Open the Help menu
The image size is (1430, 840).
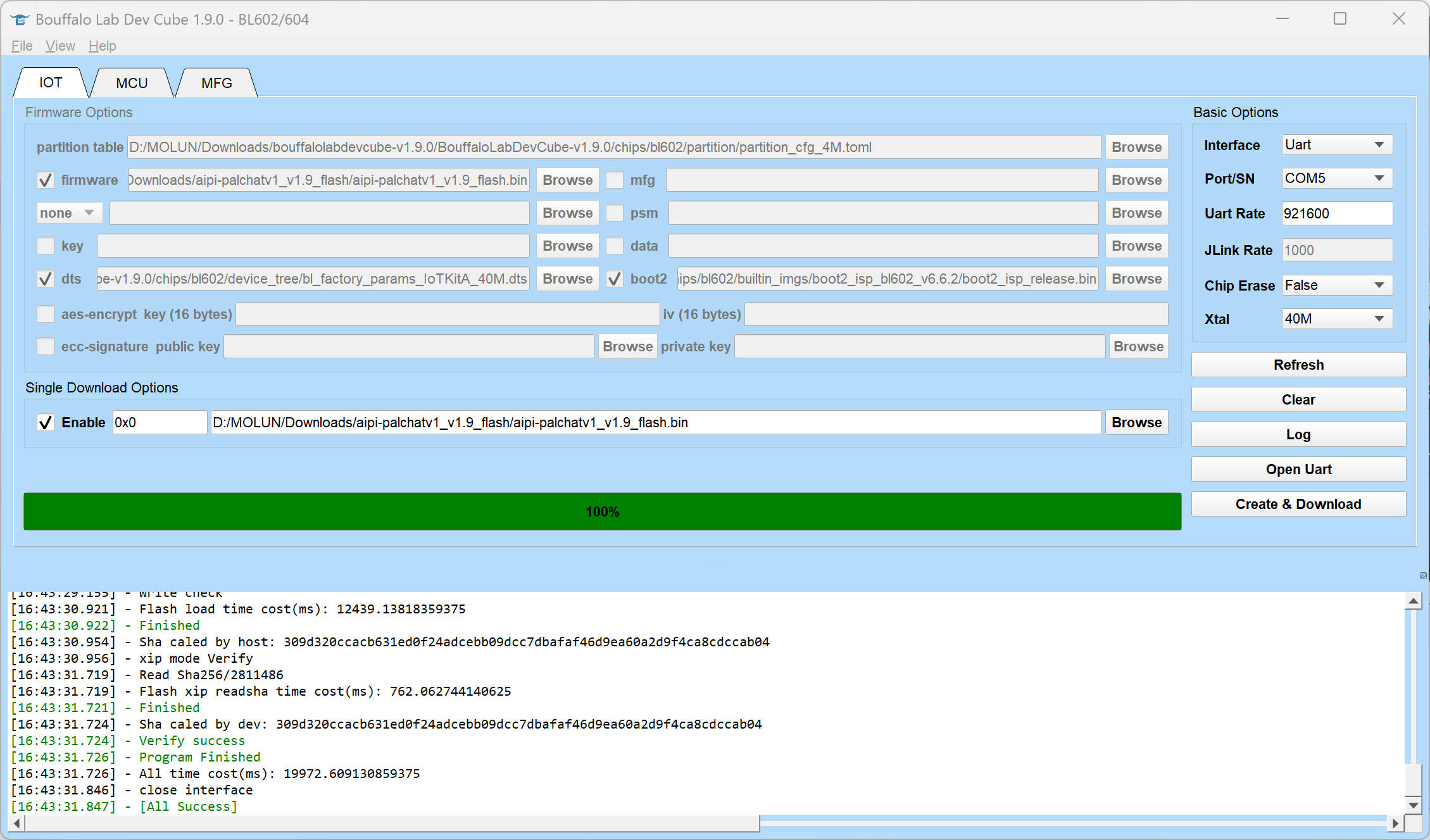[102, 46]
